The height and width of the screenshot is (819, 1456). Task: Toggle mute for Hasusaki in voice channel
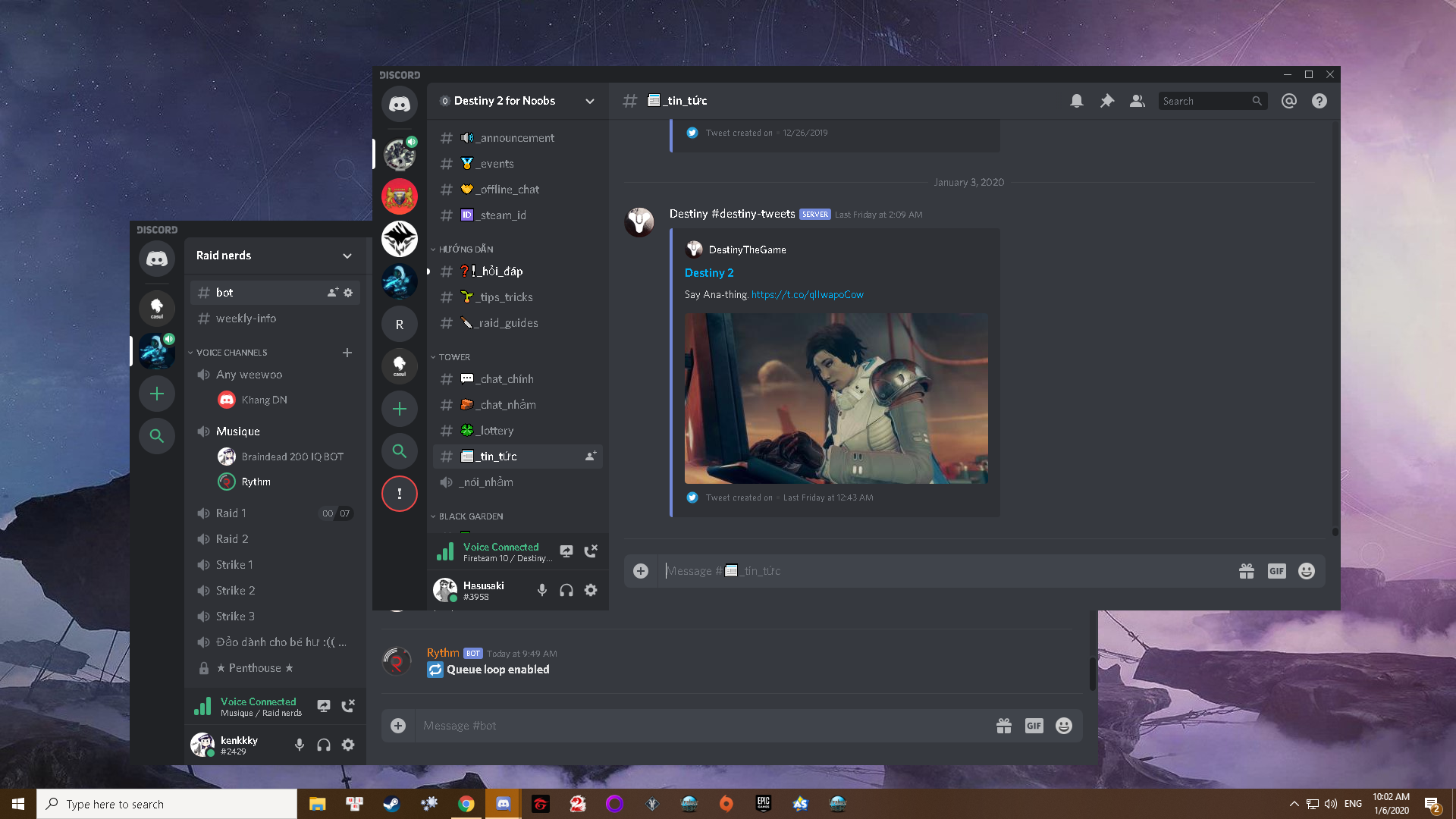541,590
